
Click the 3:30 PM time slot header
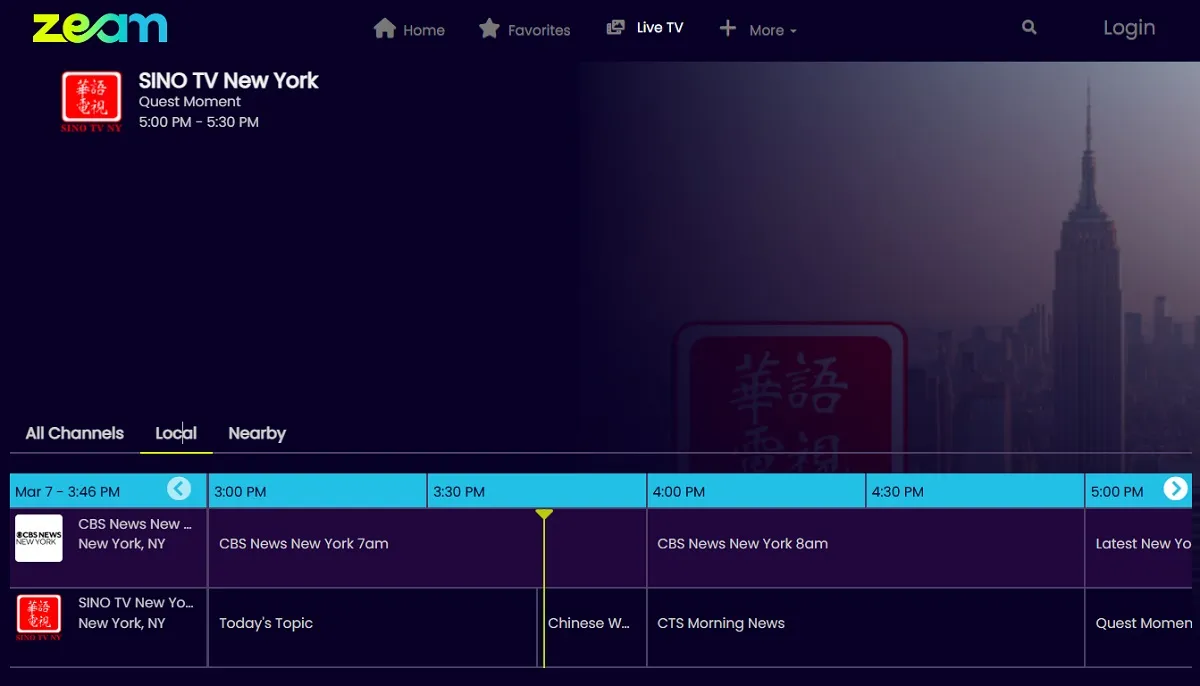(x=537, y=491)
